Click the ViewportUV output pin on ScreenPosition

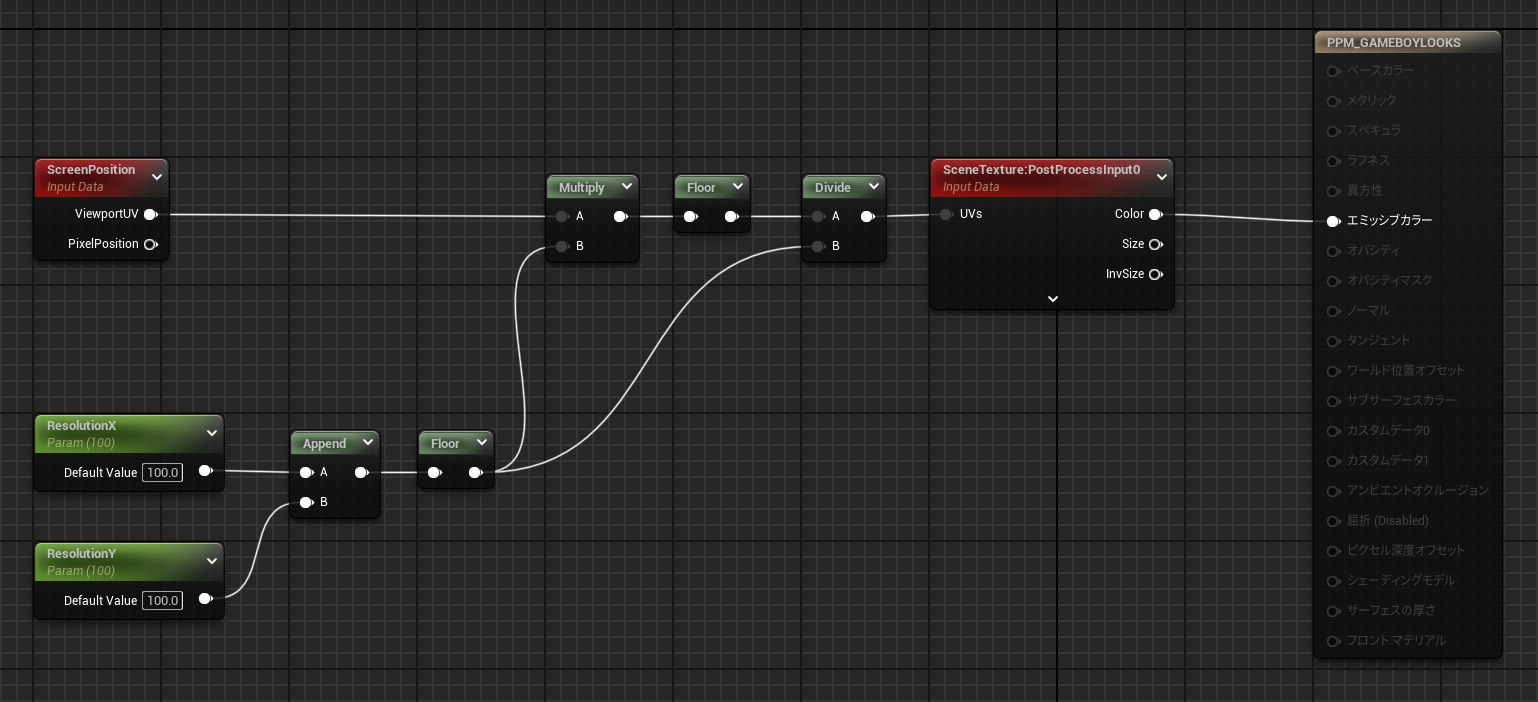tap(151, 214)
